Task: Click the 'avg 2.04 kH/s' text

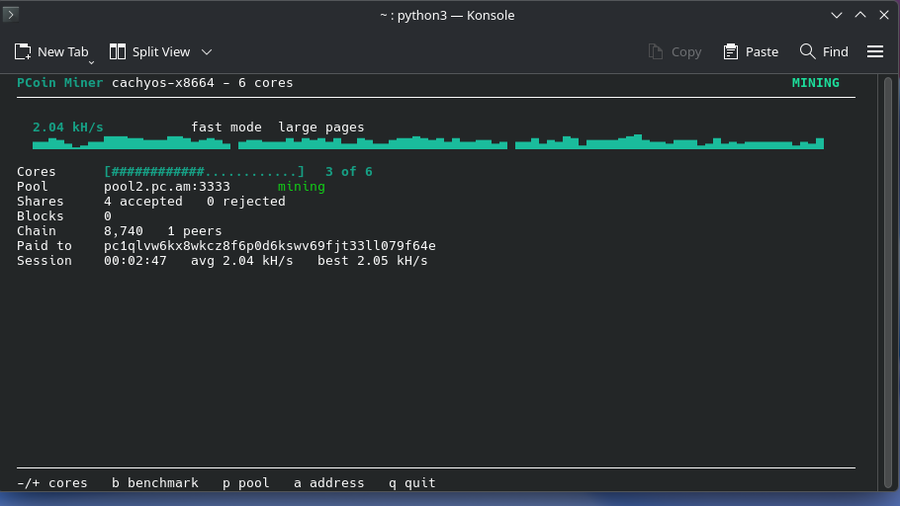Action: pos(242,260)
